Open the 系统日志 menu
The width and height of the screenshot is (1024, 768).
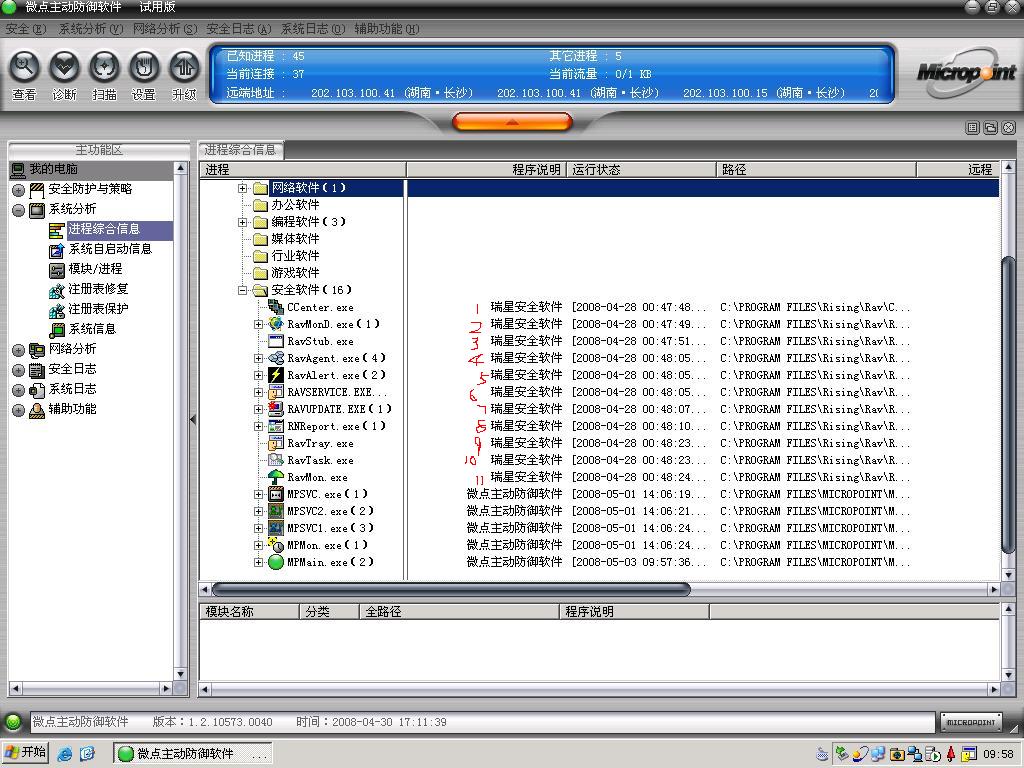pos(313,29)
